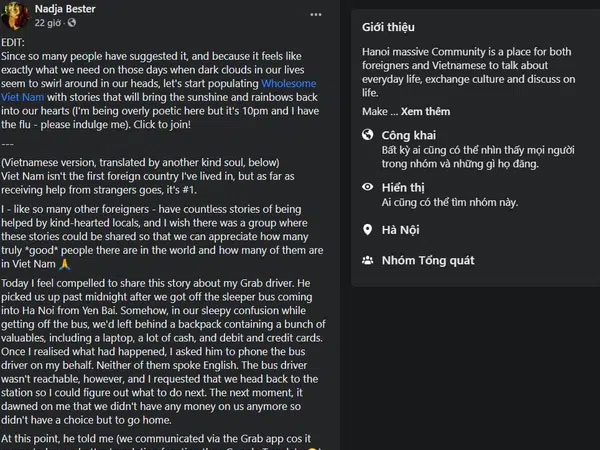
Task: Select the Hà Nội location label
Action: click(x=400, y=230)
